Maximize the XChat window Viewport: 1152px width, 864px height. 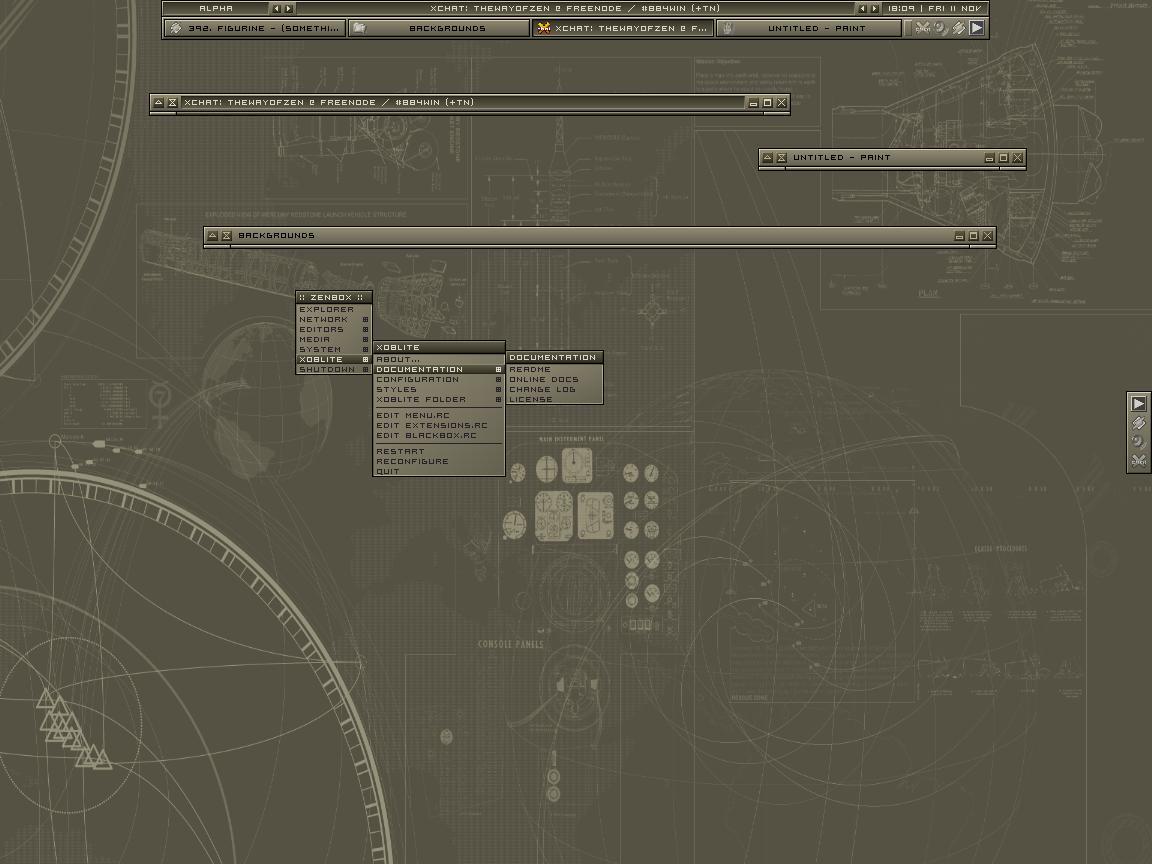tap(768, 103)
